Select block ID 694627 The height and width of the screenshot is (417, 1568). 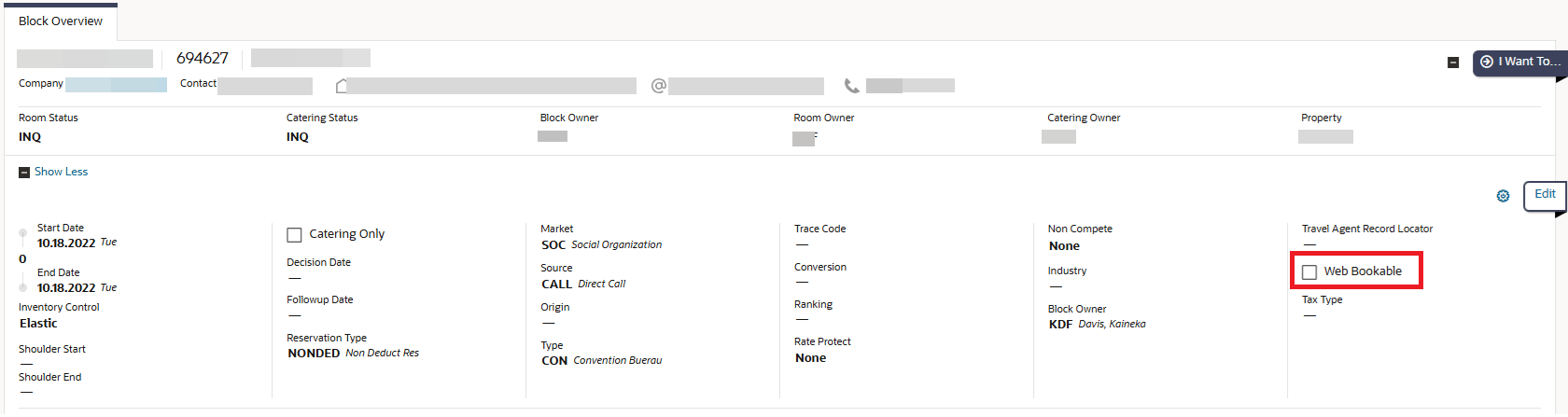pos(203,58)
